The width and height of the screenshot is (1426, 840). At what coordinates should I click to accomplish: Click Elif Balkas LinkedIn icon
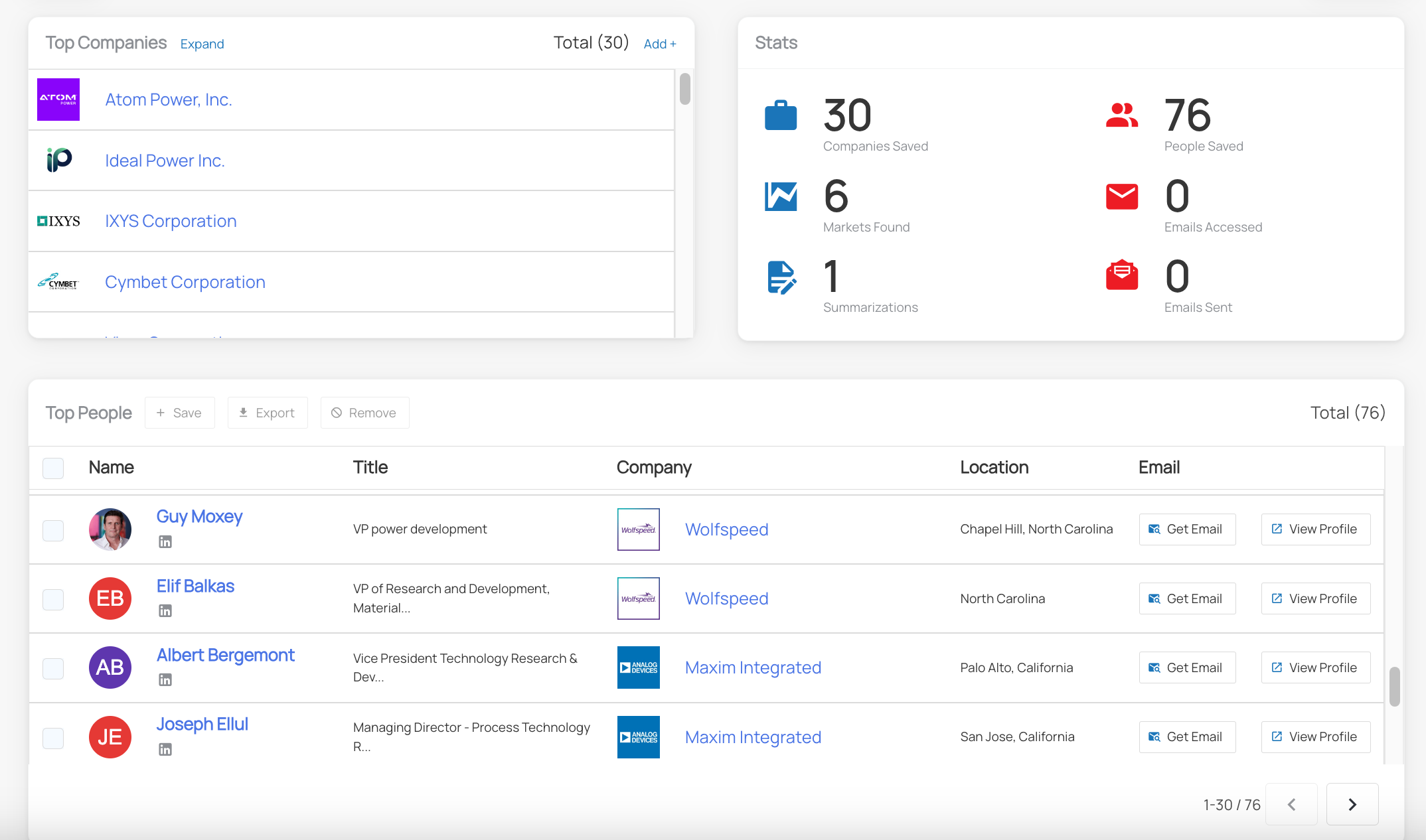(165, 611)
